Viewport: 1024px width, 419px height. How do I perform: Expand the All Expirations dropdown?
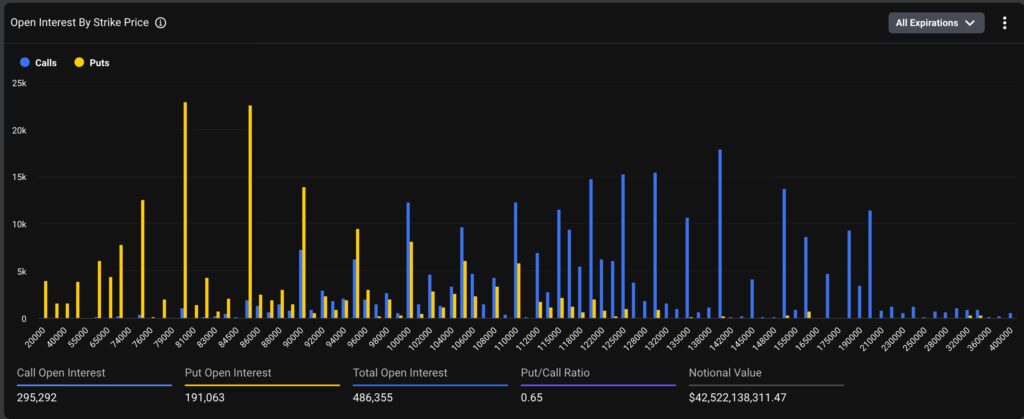(936, 23)
